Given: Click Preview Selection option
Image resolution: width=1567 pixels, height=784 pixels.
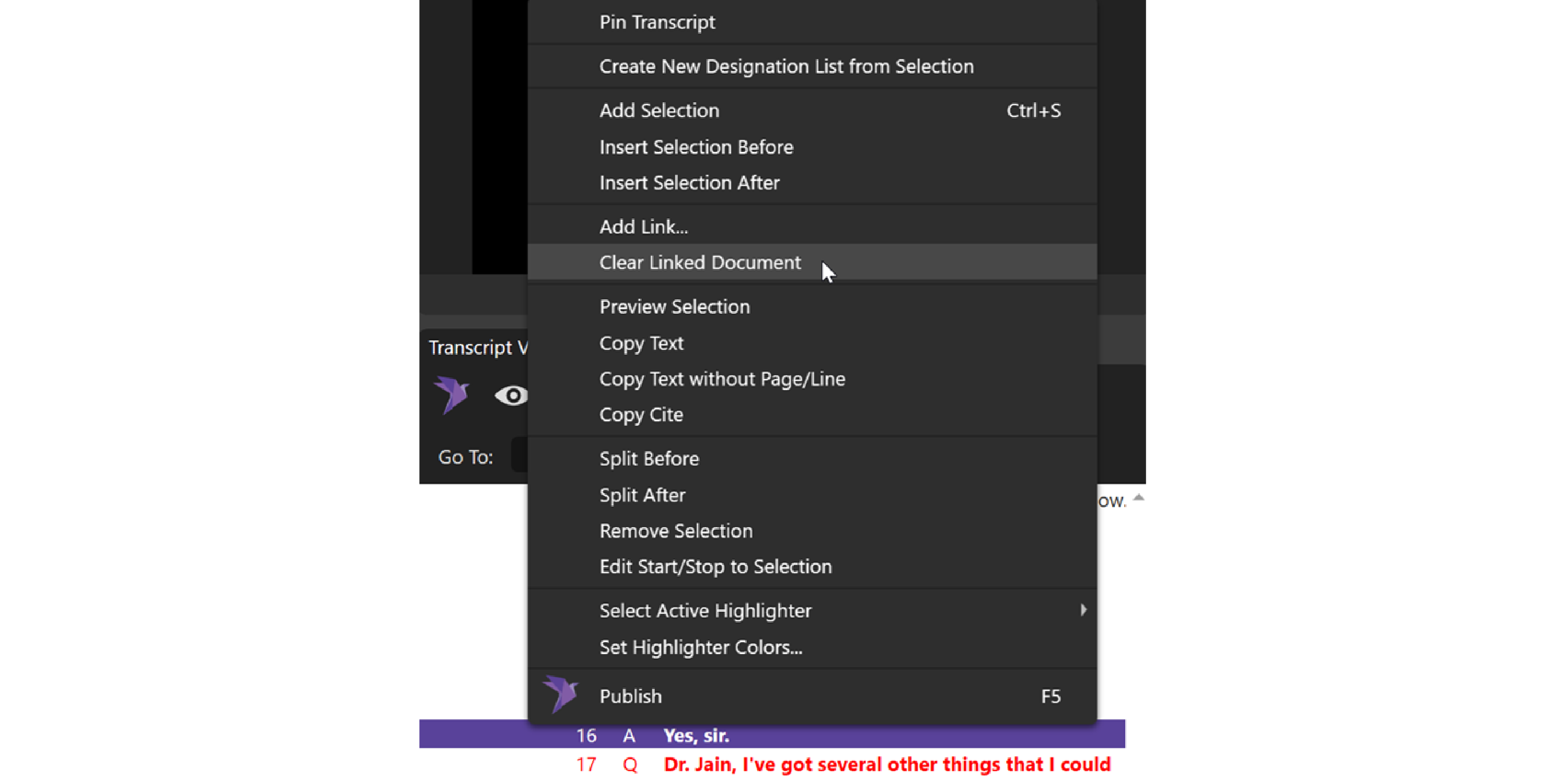Looking at the screenshot, I should pyautogui.click(x=675, y=307).
